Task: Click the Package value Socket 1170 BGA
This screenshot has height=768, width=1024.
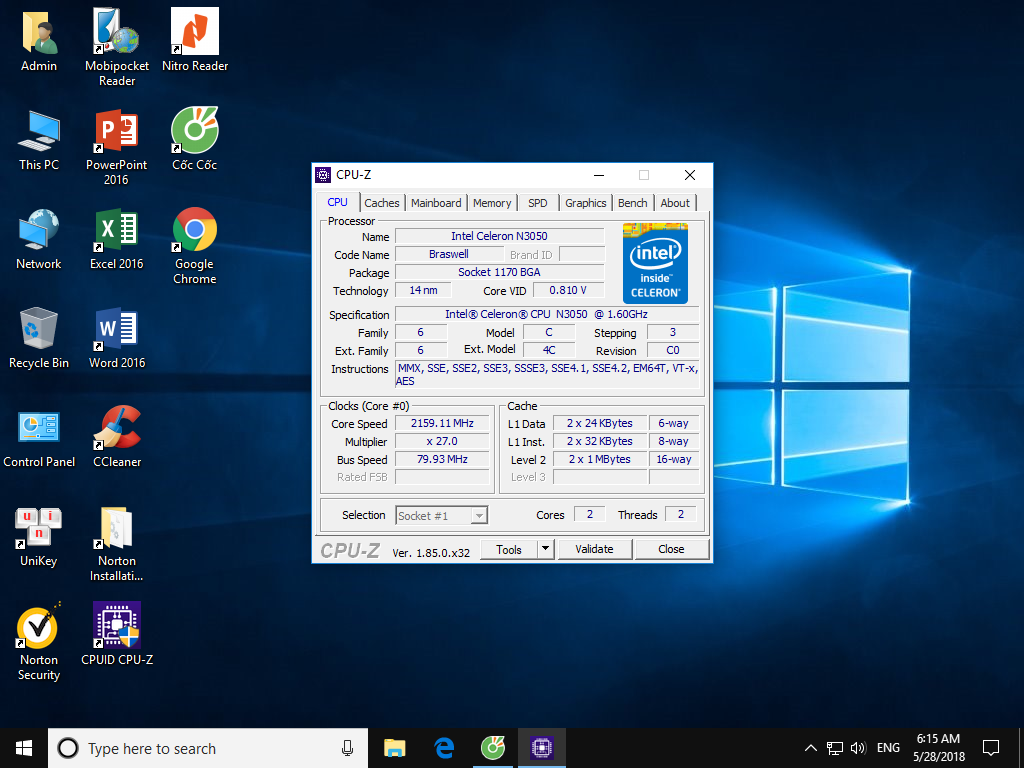Action: (500, 272)
